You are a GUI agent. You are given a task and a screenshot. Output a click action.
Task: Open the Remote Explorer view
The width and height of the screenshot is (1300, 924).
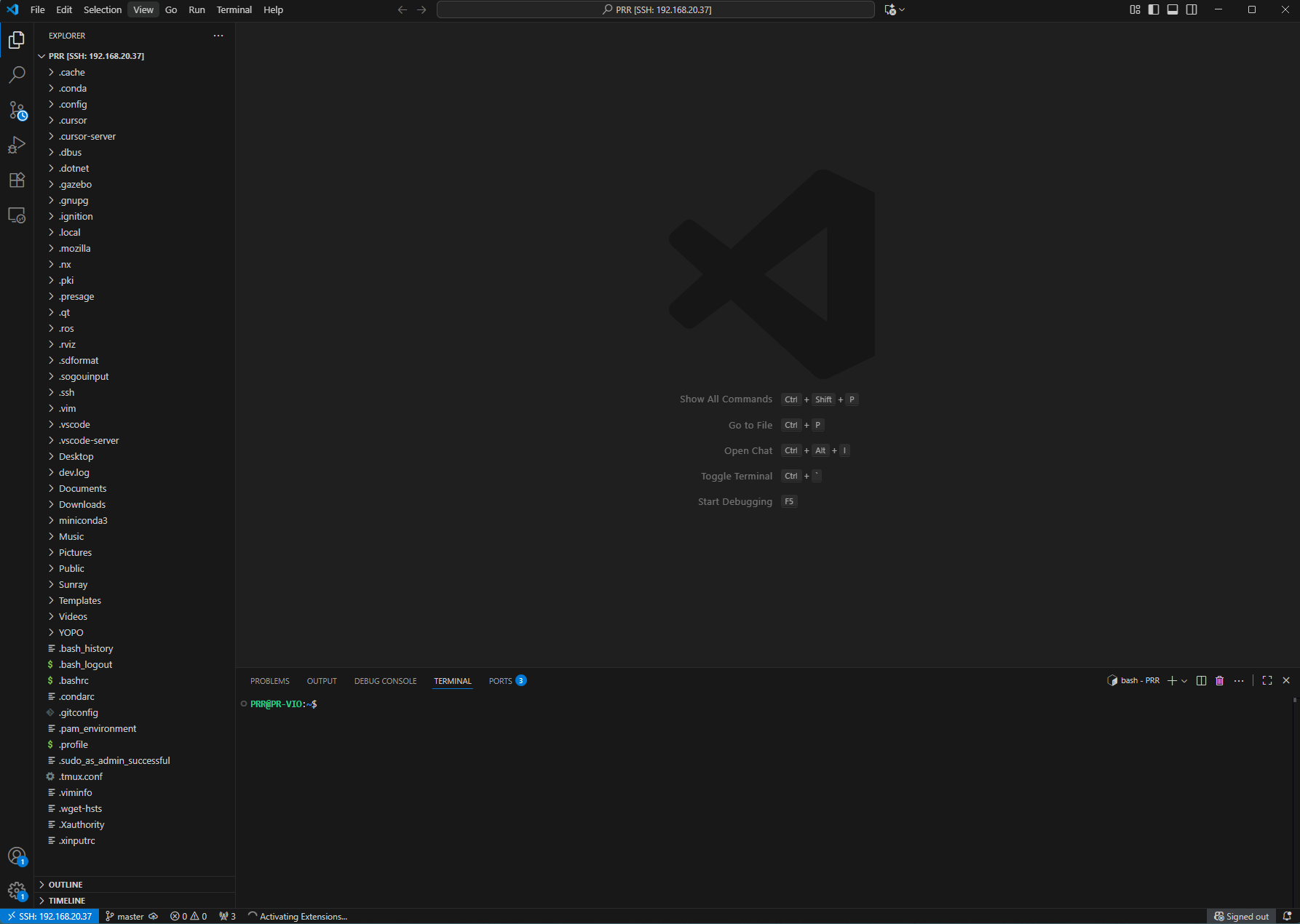pos(17,216)
